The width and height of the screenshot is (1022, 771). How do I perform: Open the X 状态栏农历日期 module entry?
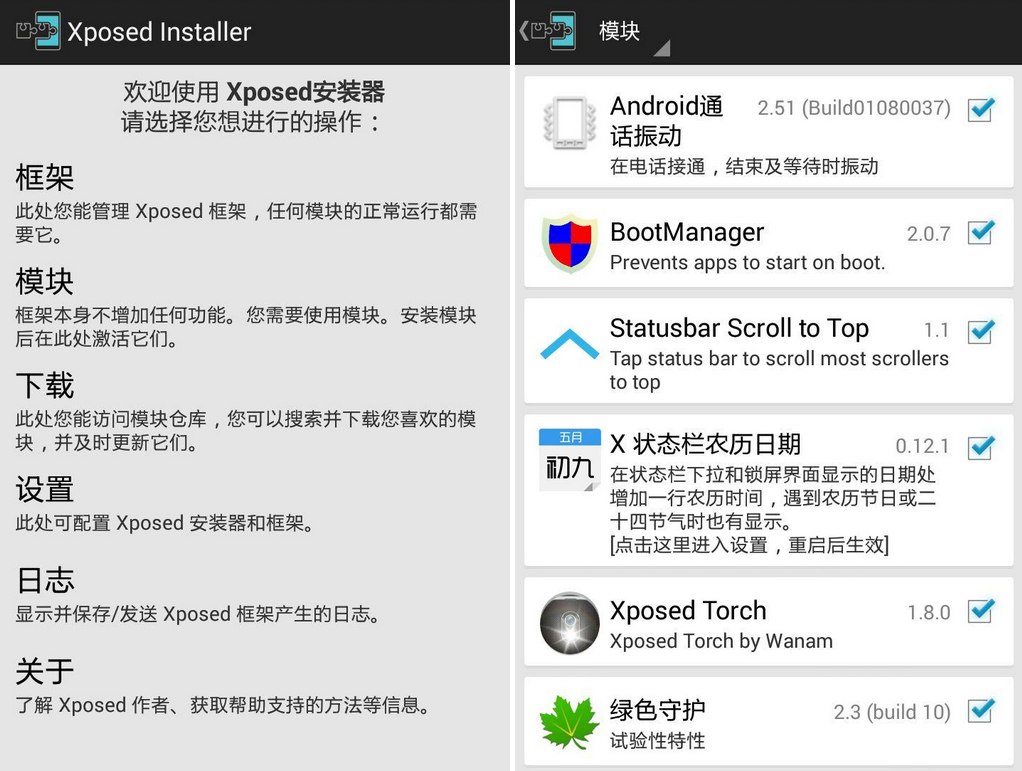768,490
